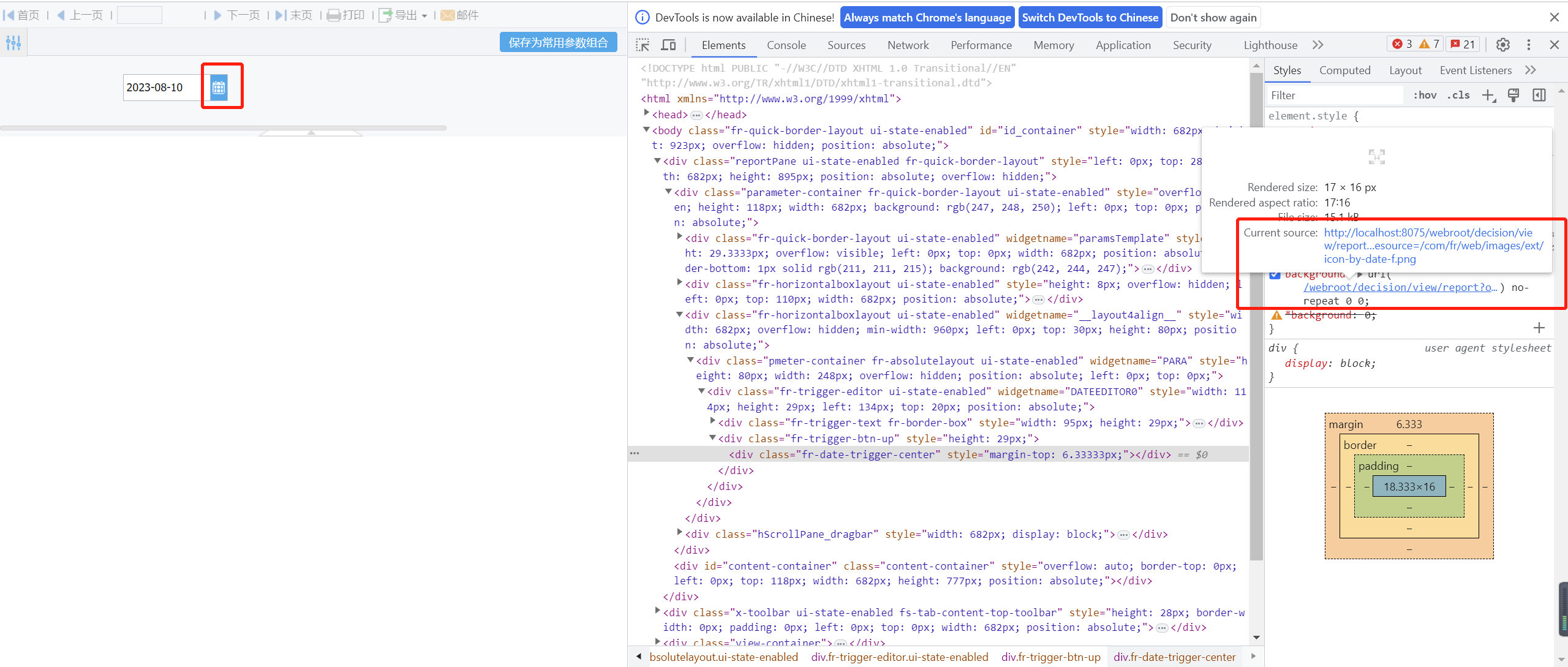This screenshot has width=1568, height=667.
Task: Uncheck the background property checkbox
Action: coord(1275,274)
